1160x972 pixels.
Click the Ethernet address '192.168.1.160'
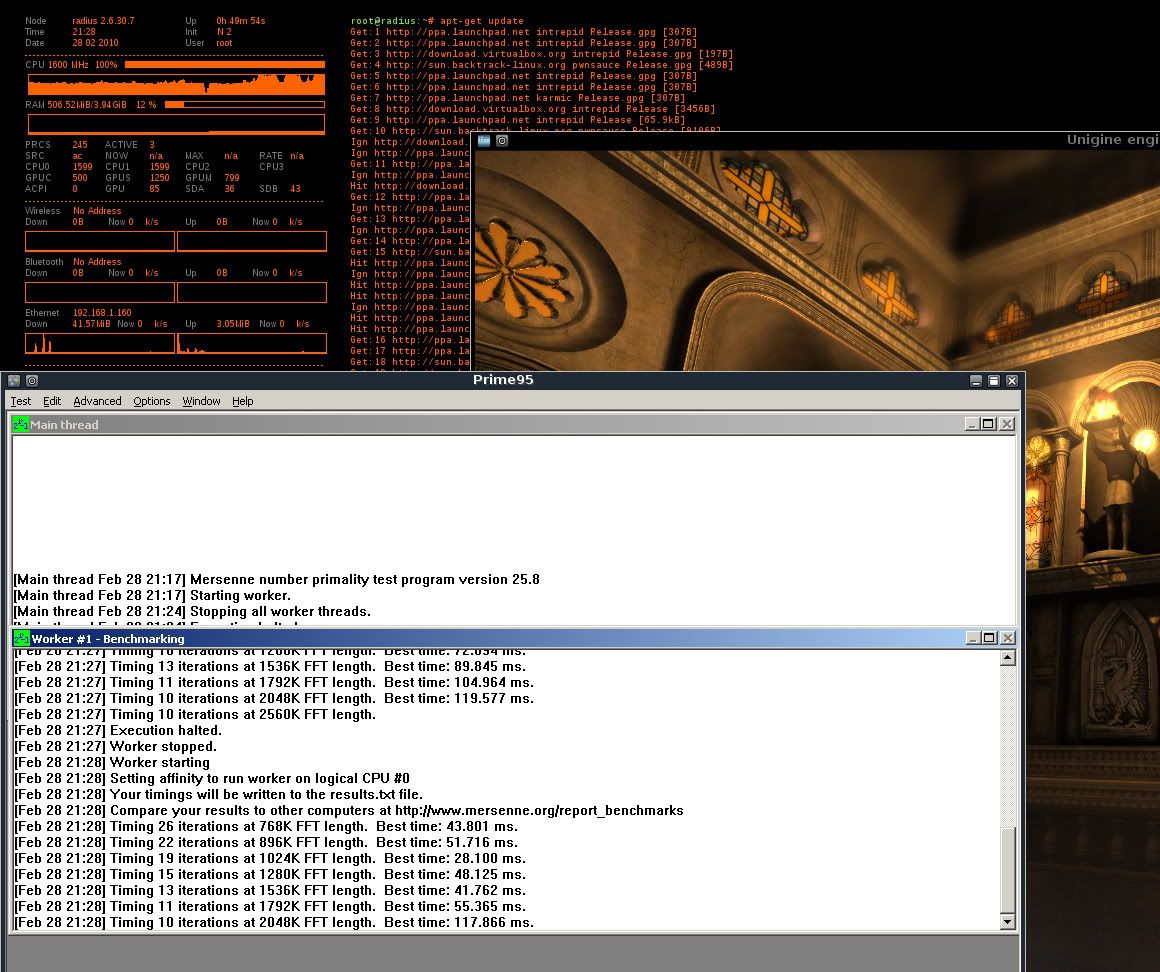pyautogui.click(x=102, y=313)
